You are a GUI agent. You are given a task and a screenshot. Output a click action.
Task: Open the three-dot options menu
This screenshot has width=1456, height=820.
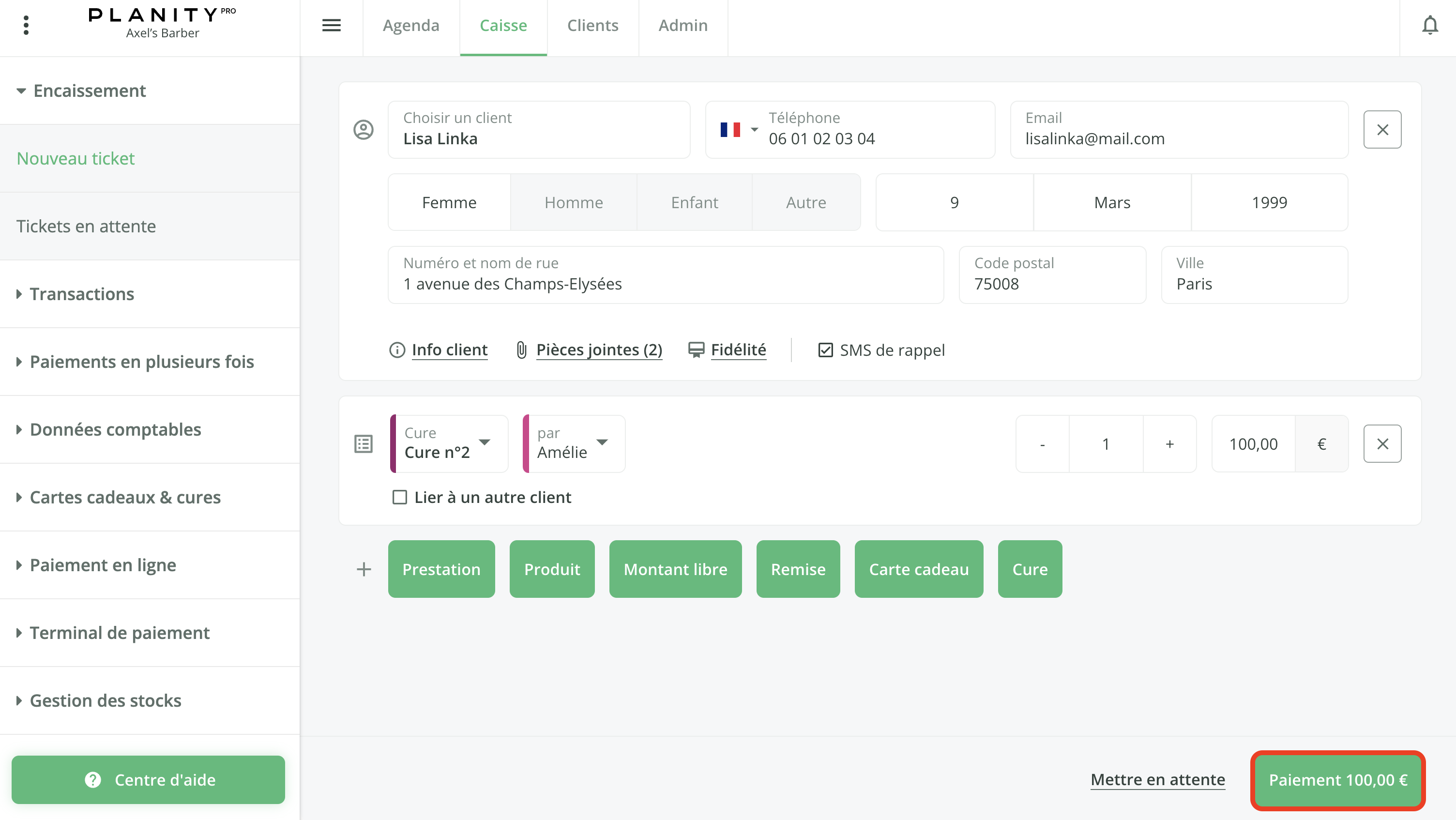click(26, 26)
